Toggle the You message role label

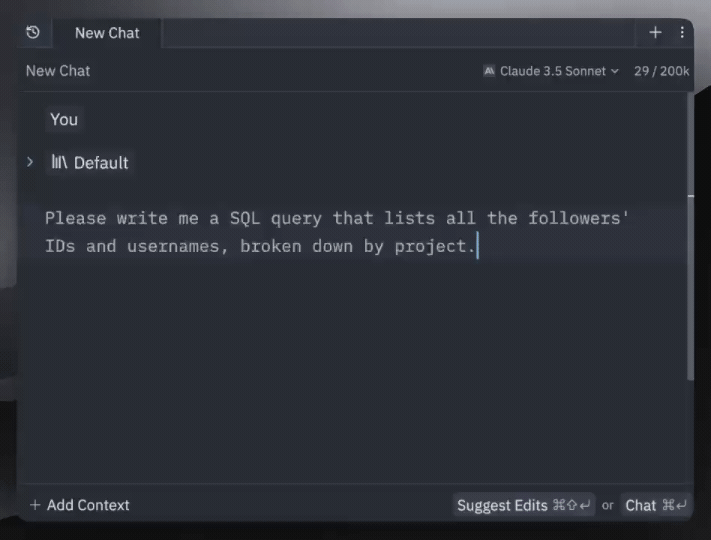pyautogui.click(x=64, y=119)
